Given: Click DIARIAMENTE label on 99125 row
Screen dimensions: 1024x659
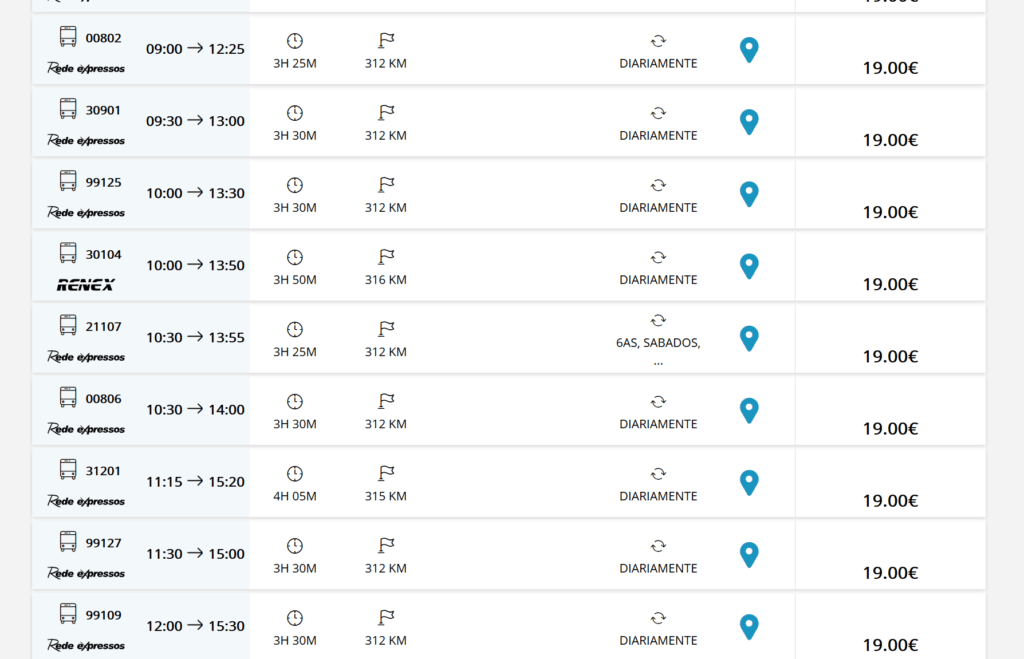Looking at the screenshot, I should 658,208.
